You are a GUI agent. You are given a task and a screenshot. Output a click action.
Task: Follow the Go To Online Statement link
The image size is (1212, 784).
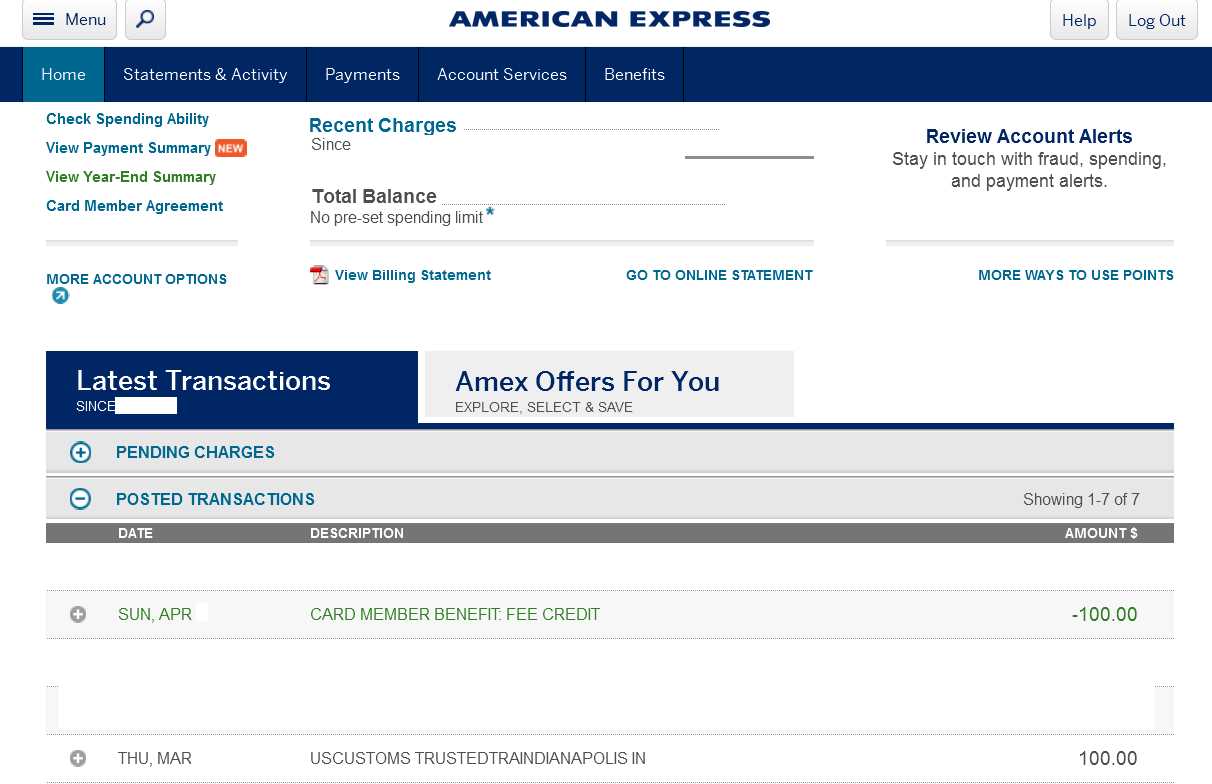719,275
